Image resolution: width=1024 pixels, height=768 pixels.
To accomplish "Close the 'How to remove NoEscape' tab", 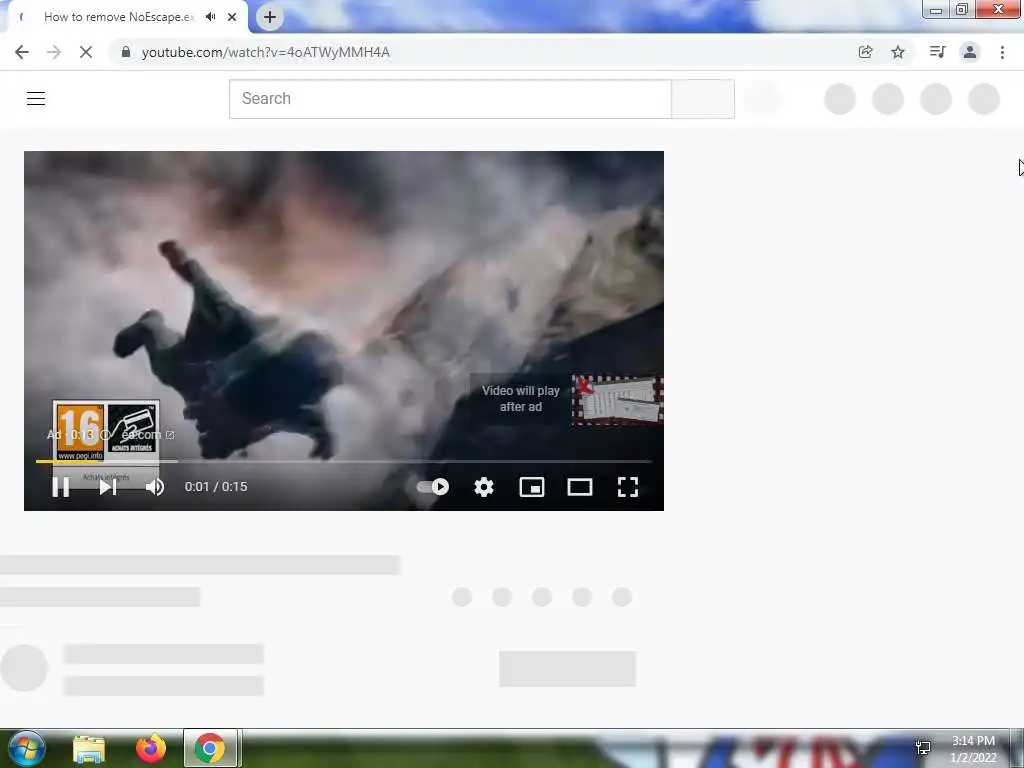I will coord(232,17).
